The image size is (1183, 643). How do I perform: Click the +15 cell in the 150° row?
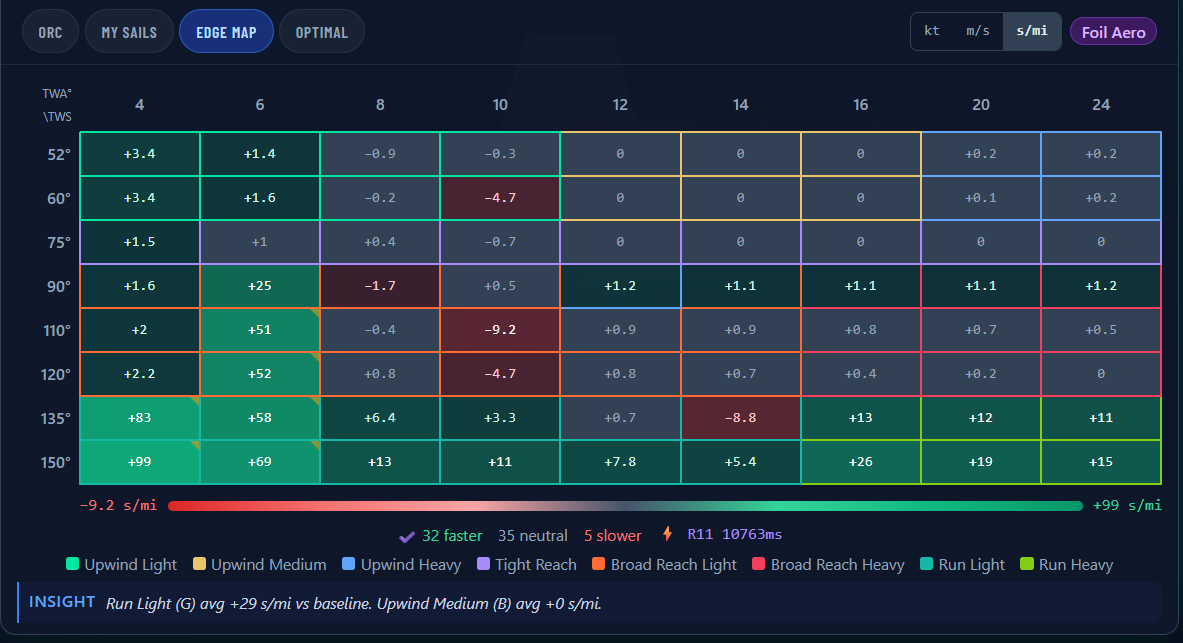point(1101,462)
